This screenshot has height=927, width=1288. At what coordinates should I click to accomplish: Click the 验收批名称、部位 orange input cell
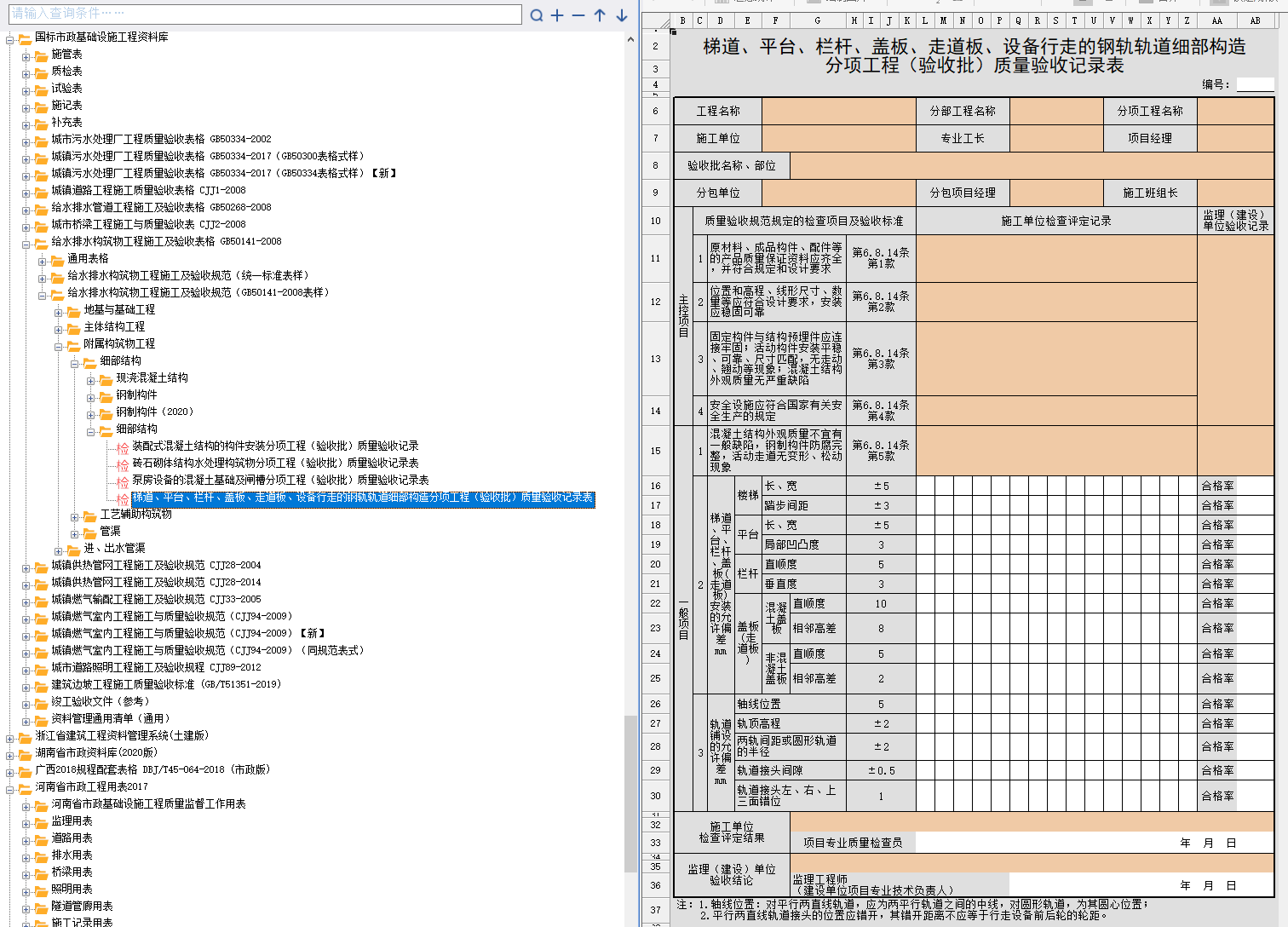pyautogui.click(x=1032, y=165)
